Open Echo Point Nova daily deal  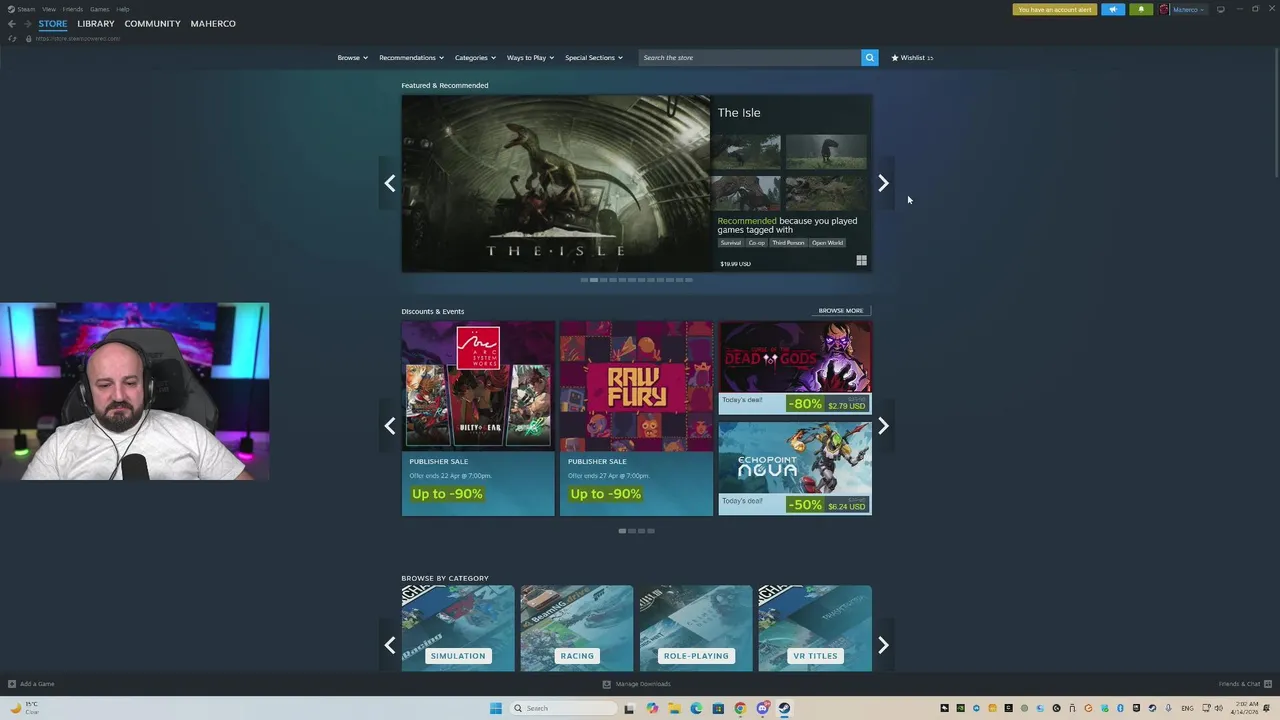pos(795,468)
